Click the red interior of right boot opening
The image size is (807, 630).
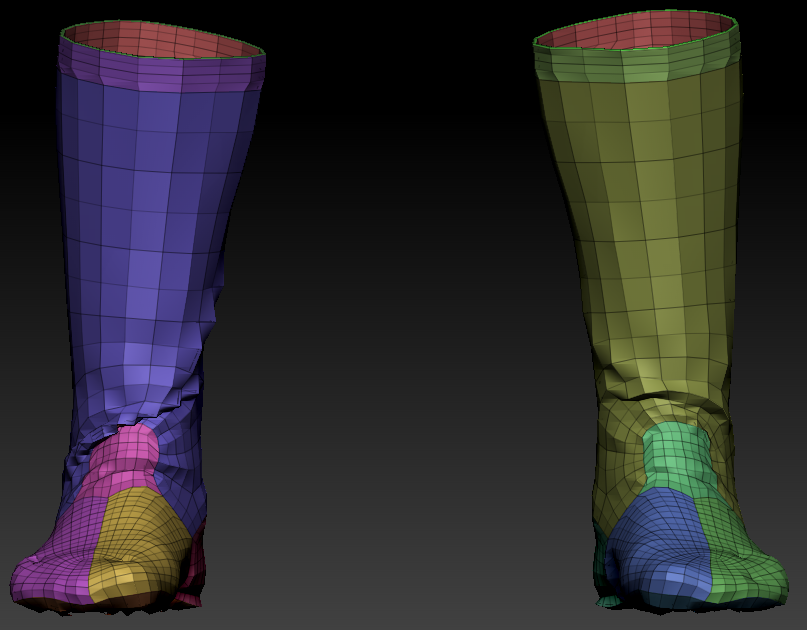638,30
